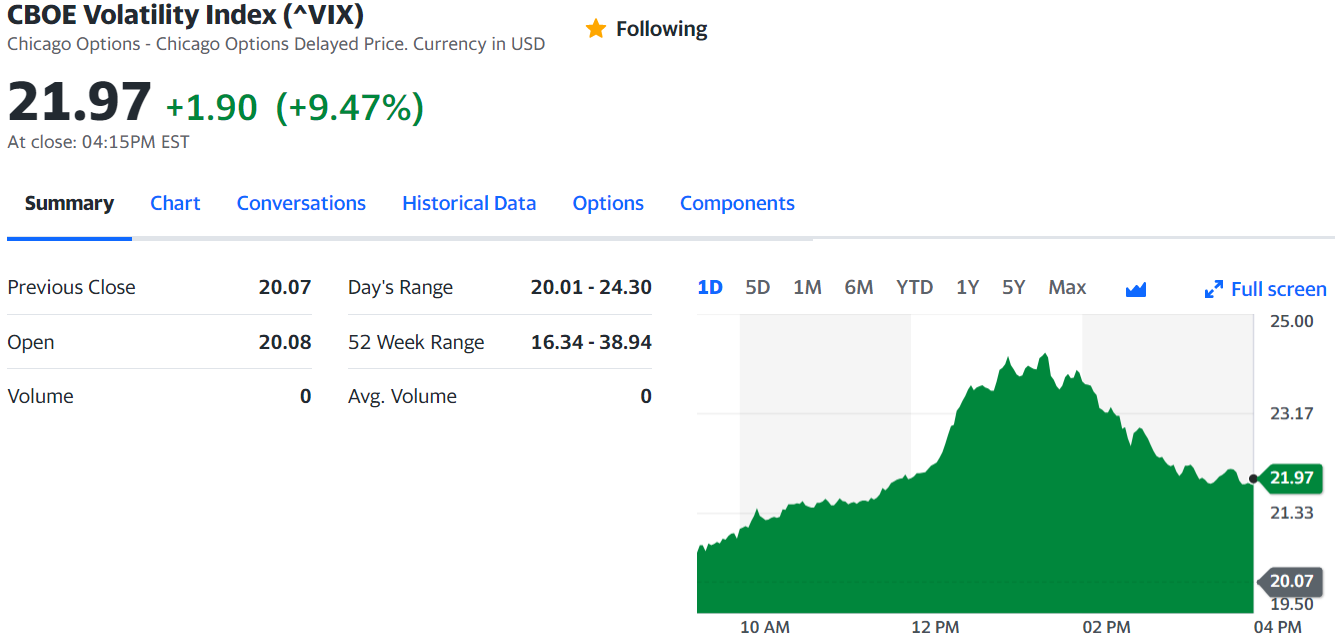The height and width of the screenshot is (641, 1335).
Task: Select the YTD chart range
Action: tap(914, 287)
